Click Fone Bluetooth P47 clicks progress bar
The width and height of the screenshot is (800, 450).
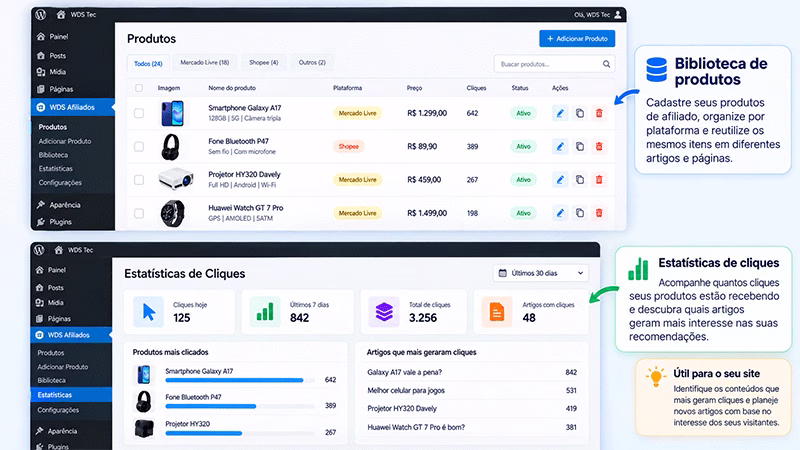click(240, 406)
